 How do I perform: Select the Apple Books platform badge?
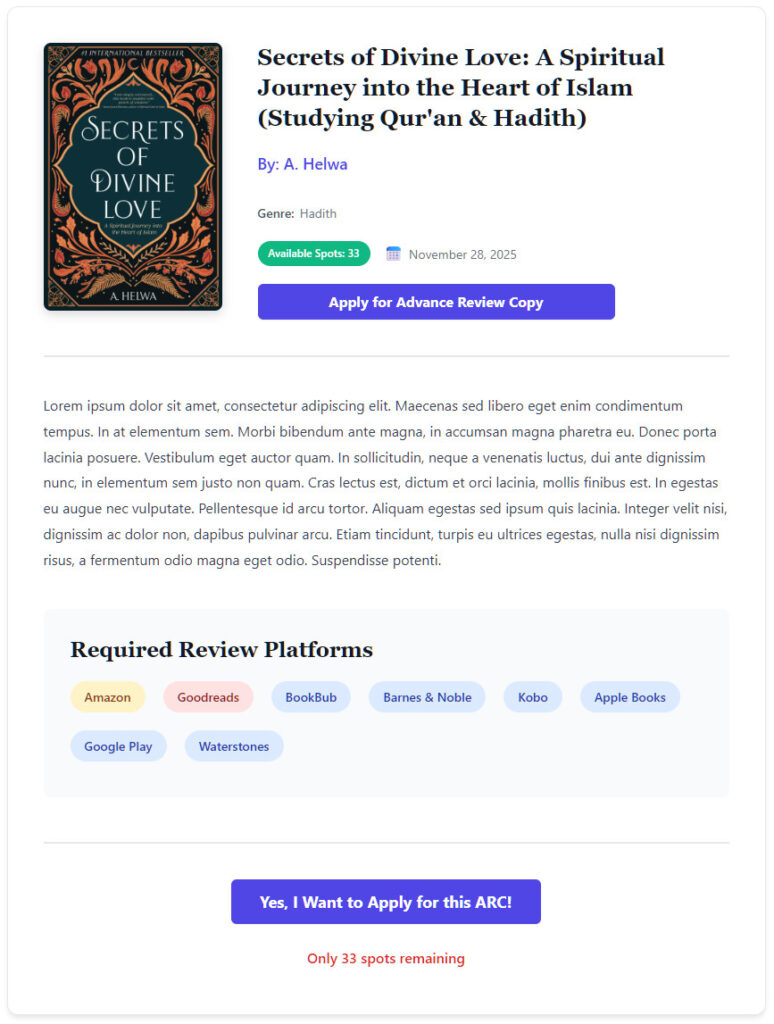point(630,697)
